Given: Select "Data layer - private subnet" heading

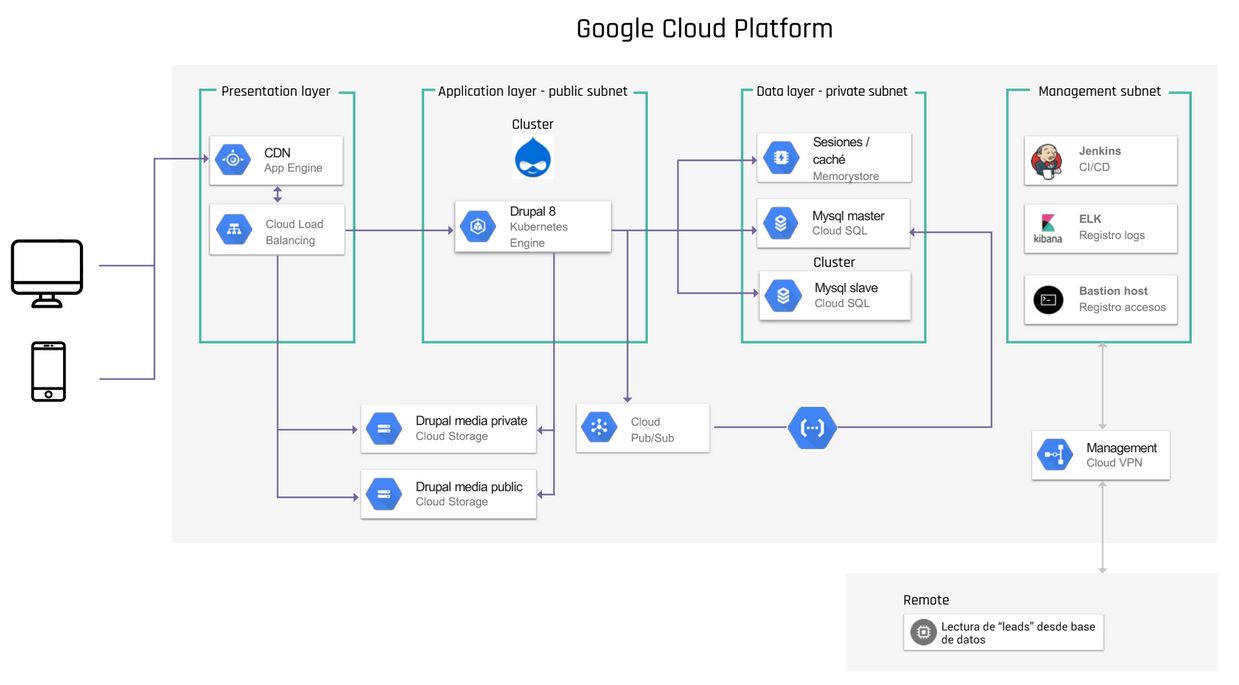Looking at the screenshot, I should point(832,91).
